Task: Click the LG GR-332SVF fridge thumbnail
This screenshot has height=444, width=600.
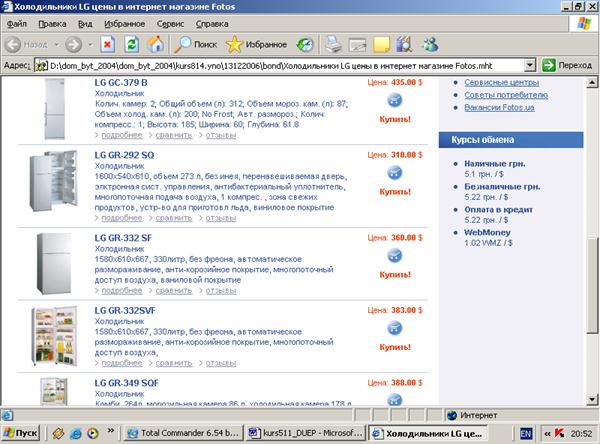Action: click(x=54, y=336)
